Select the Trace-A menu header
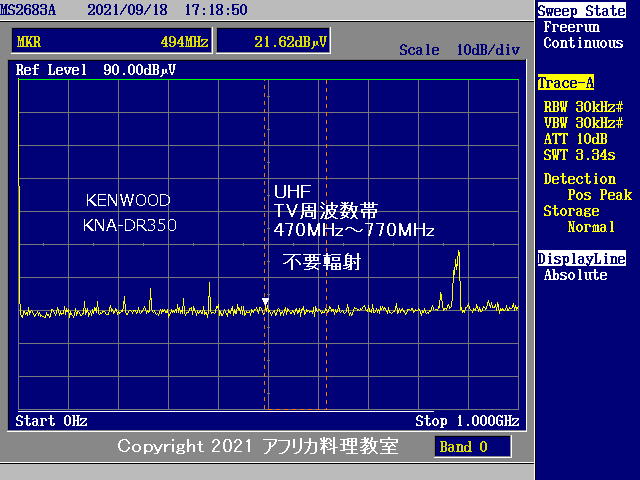 [x=566, y=83]
